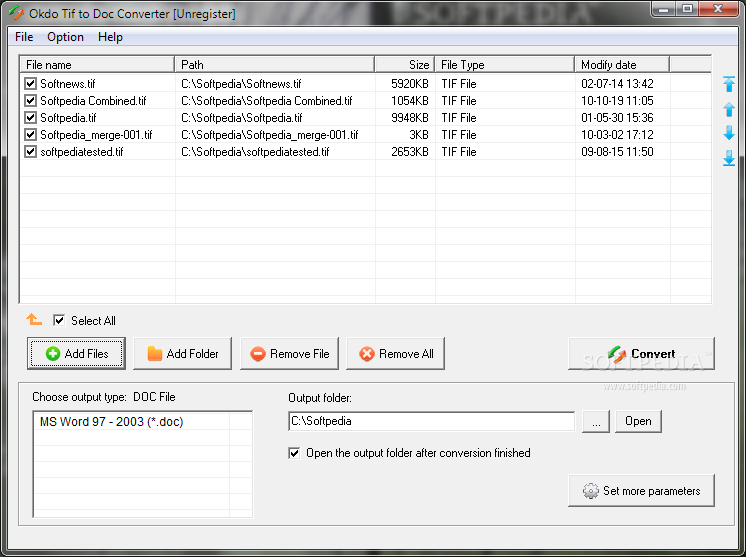Move selected file up one position
The height and width of the screenshot is (557, 746).
point(729,109)
